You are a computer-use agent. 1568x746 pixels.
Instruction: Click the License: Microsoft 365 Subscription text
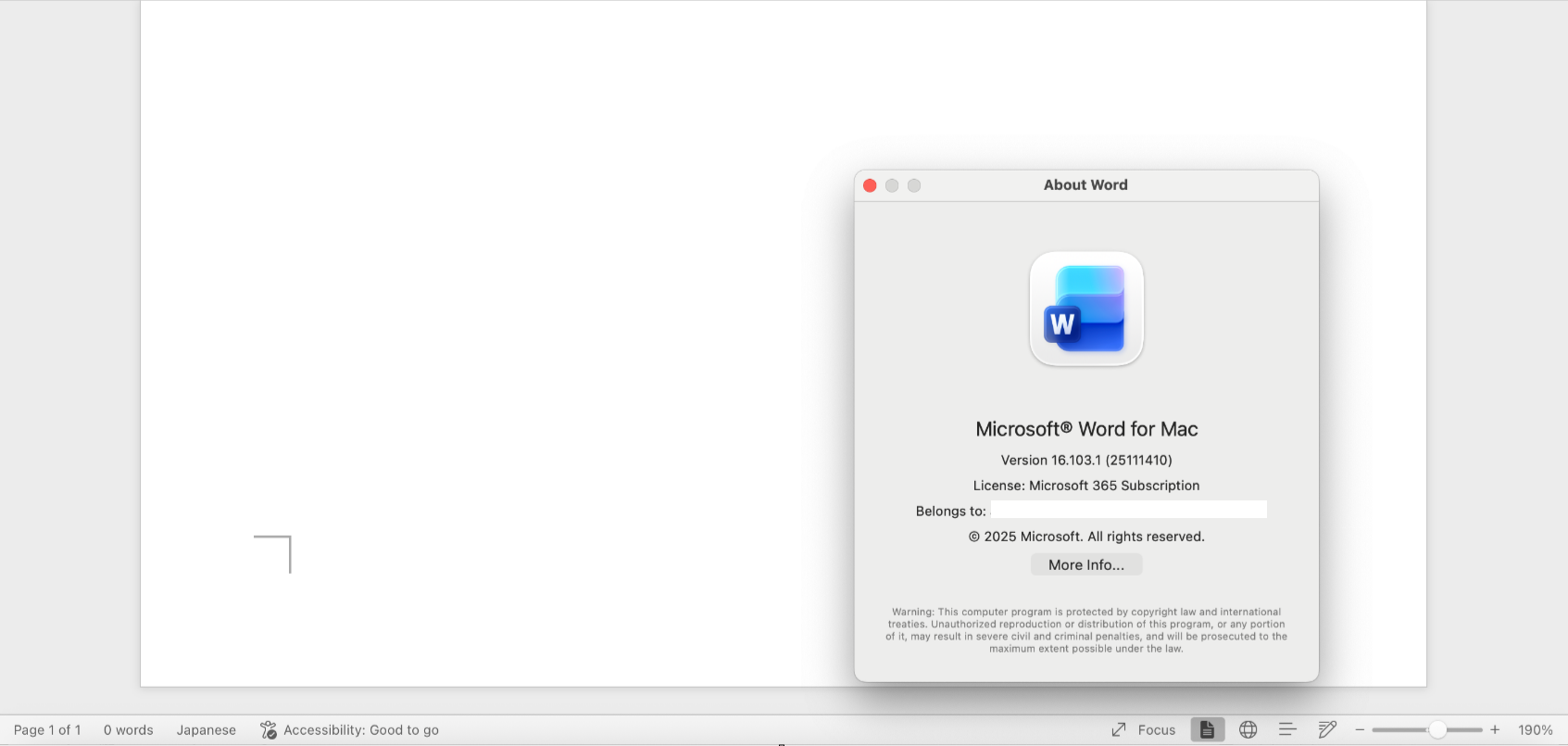(x=1086, y=486)
